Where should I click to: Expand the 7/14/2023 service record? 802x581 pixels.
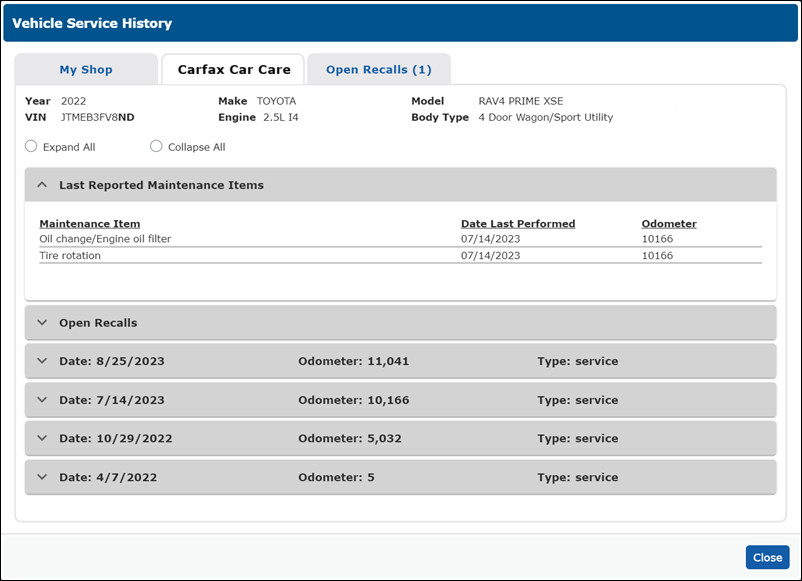400,400
